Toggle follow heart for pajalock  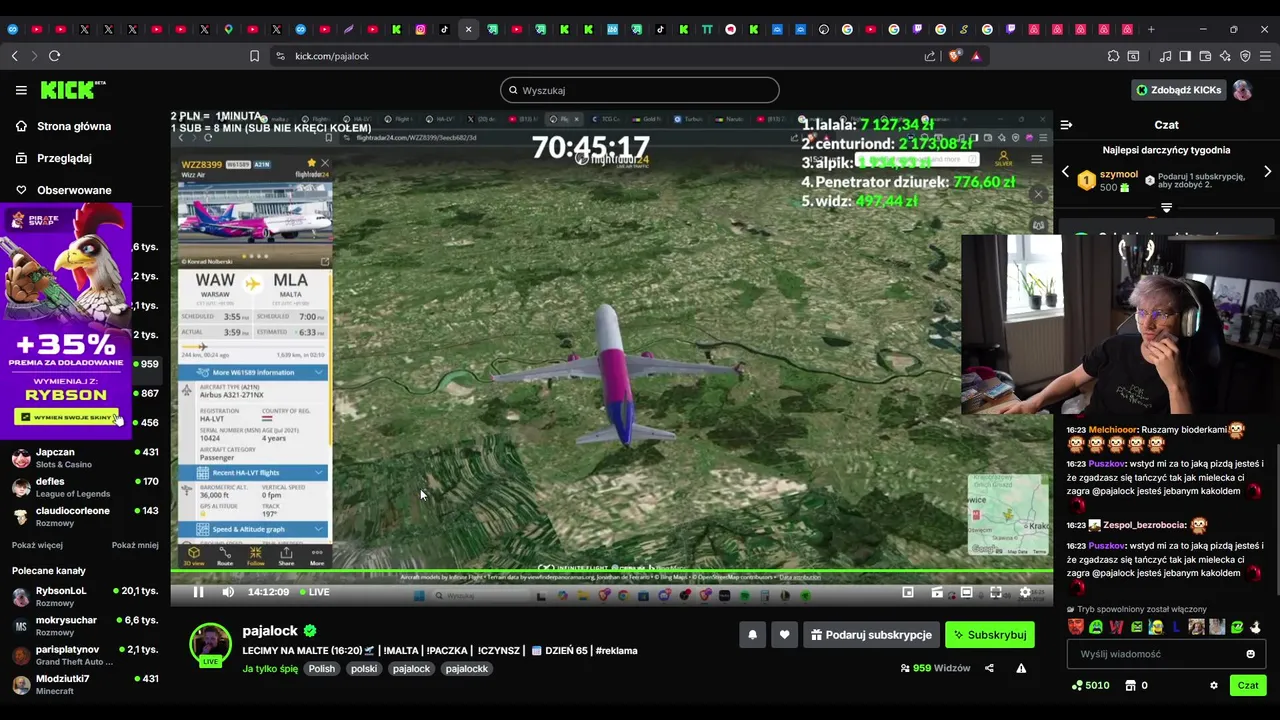pyautogui.click(x=784, y=635)
